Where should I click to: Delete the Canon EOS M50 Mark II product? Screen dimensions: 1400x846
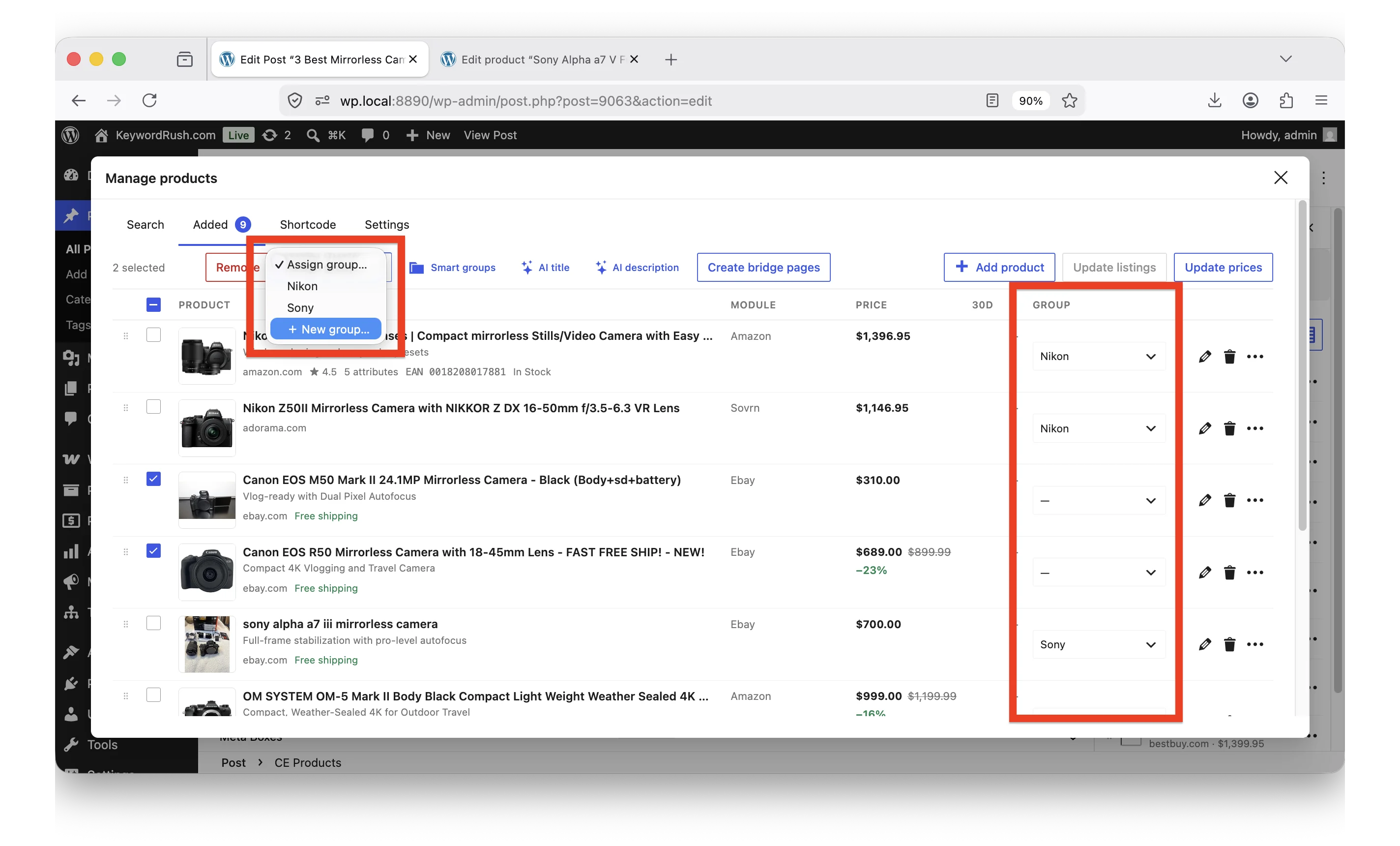(1229, 500)
